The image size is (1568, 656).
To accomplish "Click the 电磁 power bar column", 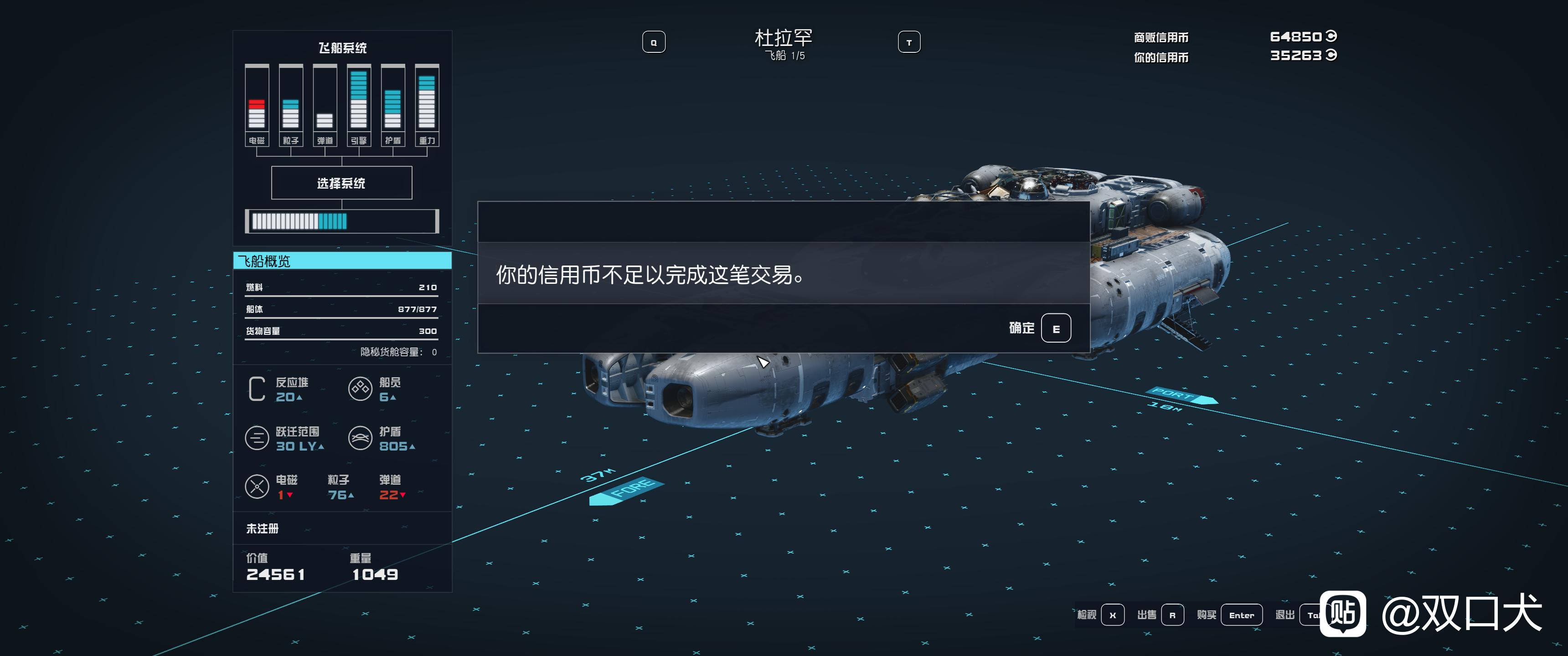I will point(257,105).
